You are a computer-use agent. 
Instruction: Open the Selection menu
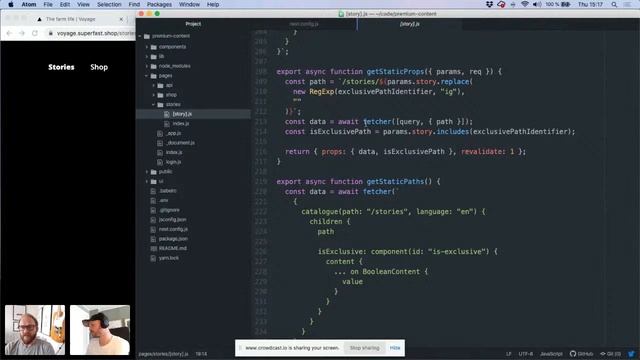pyautogui.click(x=109, y=4)
